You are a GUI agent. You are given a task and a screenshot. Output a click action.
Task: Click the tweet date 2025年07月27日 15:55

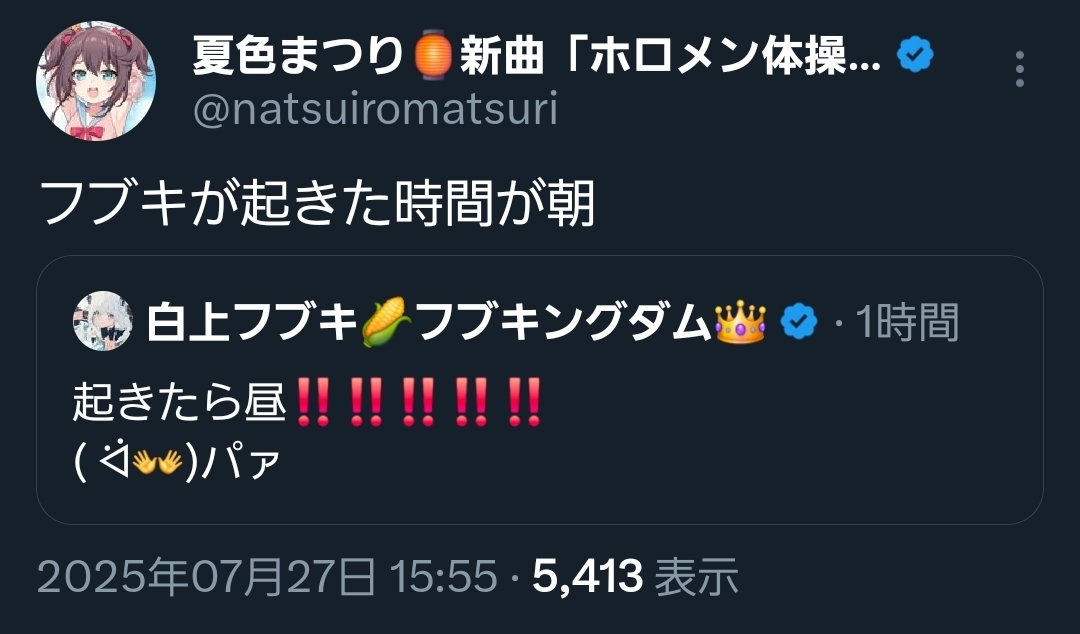[267, 576]
